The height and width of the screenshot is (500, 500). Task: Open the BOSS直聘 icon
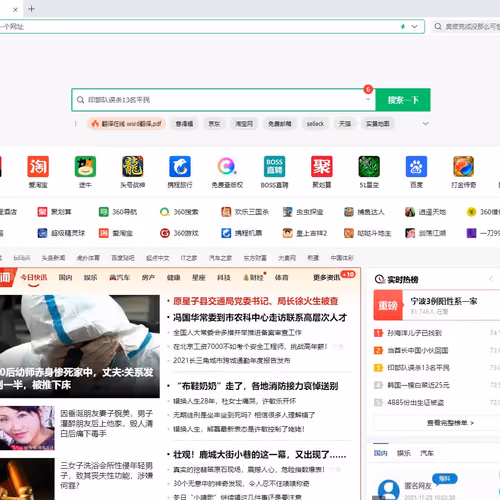point(274,166)
